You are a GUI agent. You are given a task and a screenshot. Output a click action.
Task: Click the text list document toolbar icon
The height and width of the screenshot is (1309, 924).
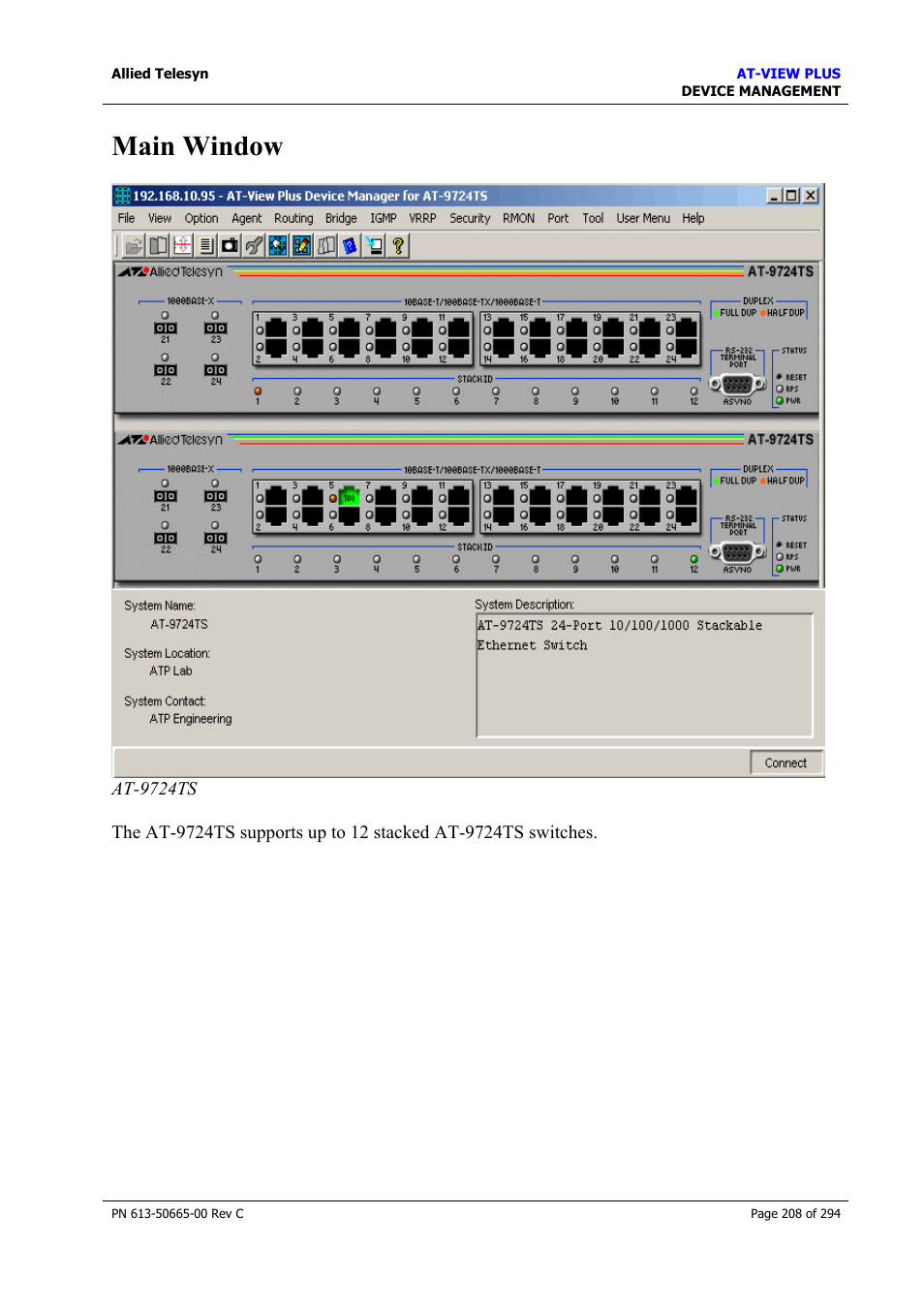pos(205,246)
